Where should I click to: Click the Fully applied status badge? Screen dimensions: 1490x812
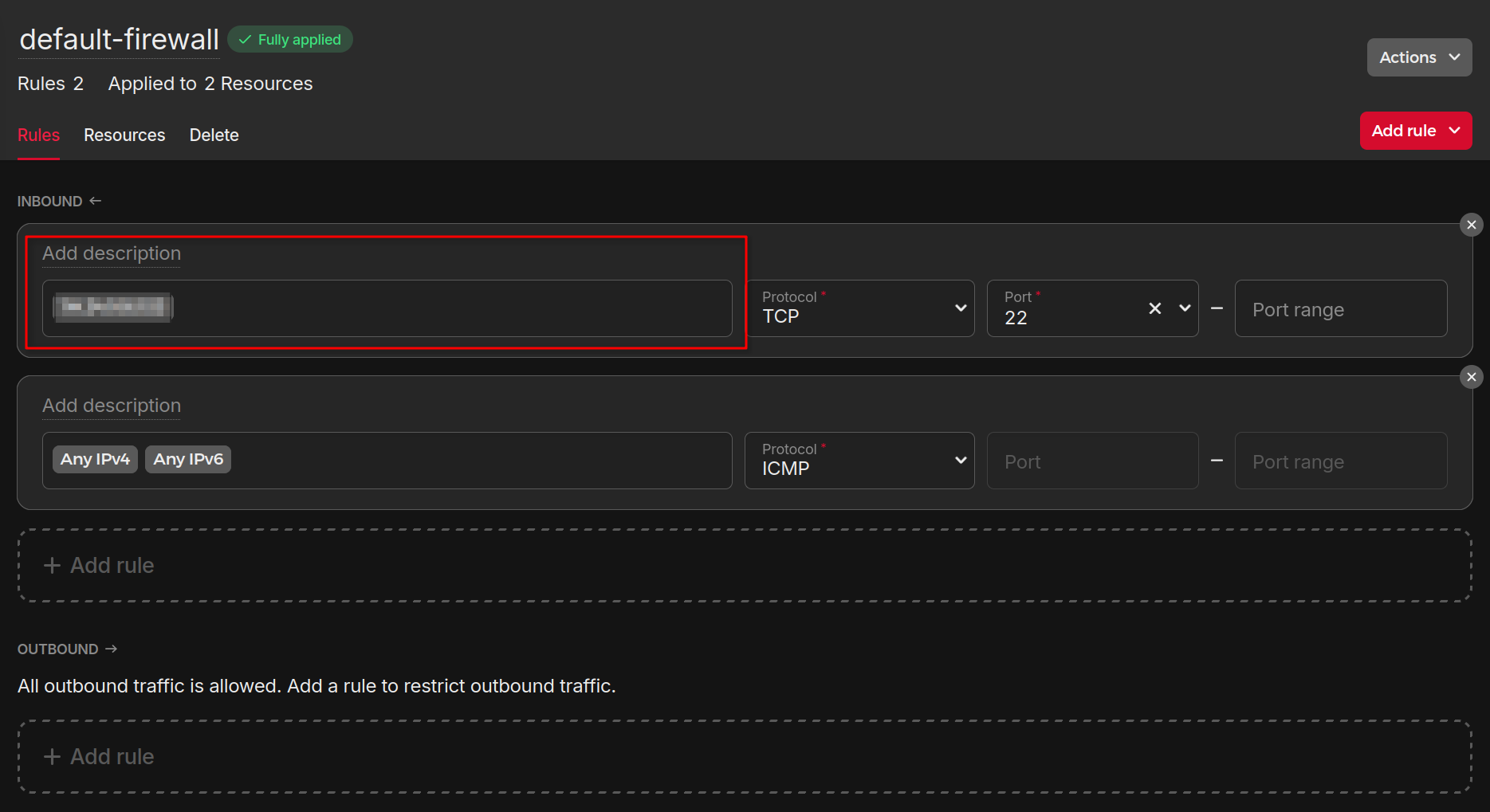pyautogui.click(x=290, y=40)
